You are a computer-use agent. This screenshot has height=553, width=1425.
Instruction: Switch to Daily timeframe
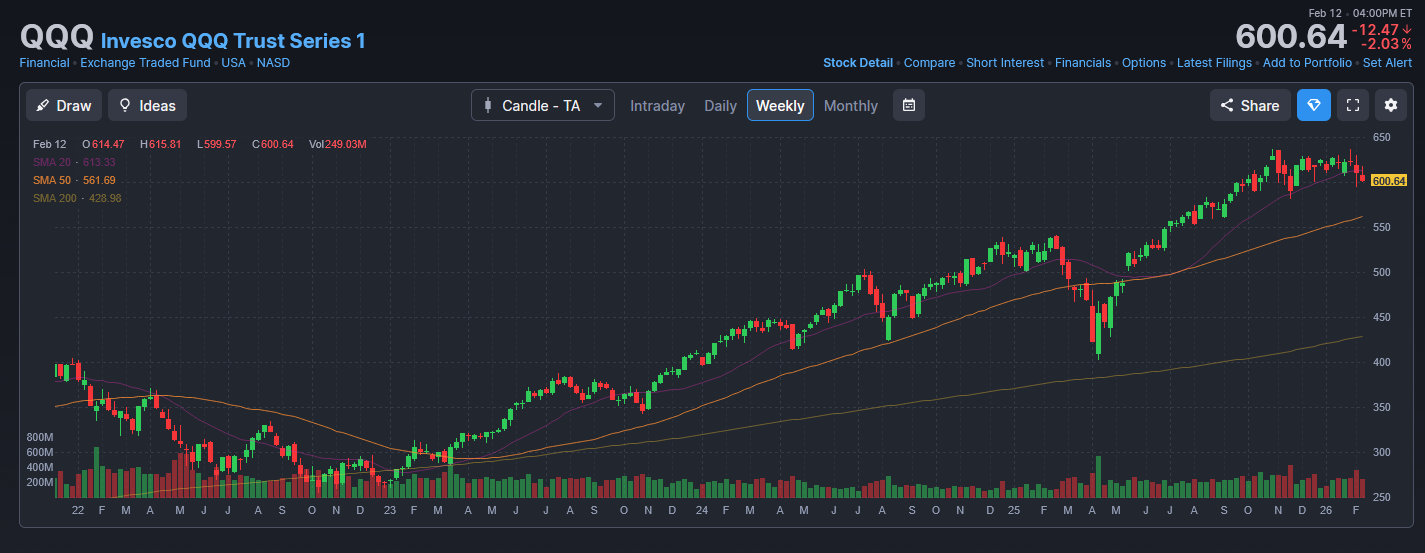(x=720, y=106)
